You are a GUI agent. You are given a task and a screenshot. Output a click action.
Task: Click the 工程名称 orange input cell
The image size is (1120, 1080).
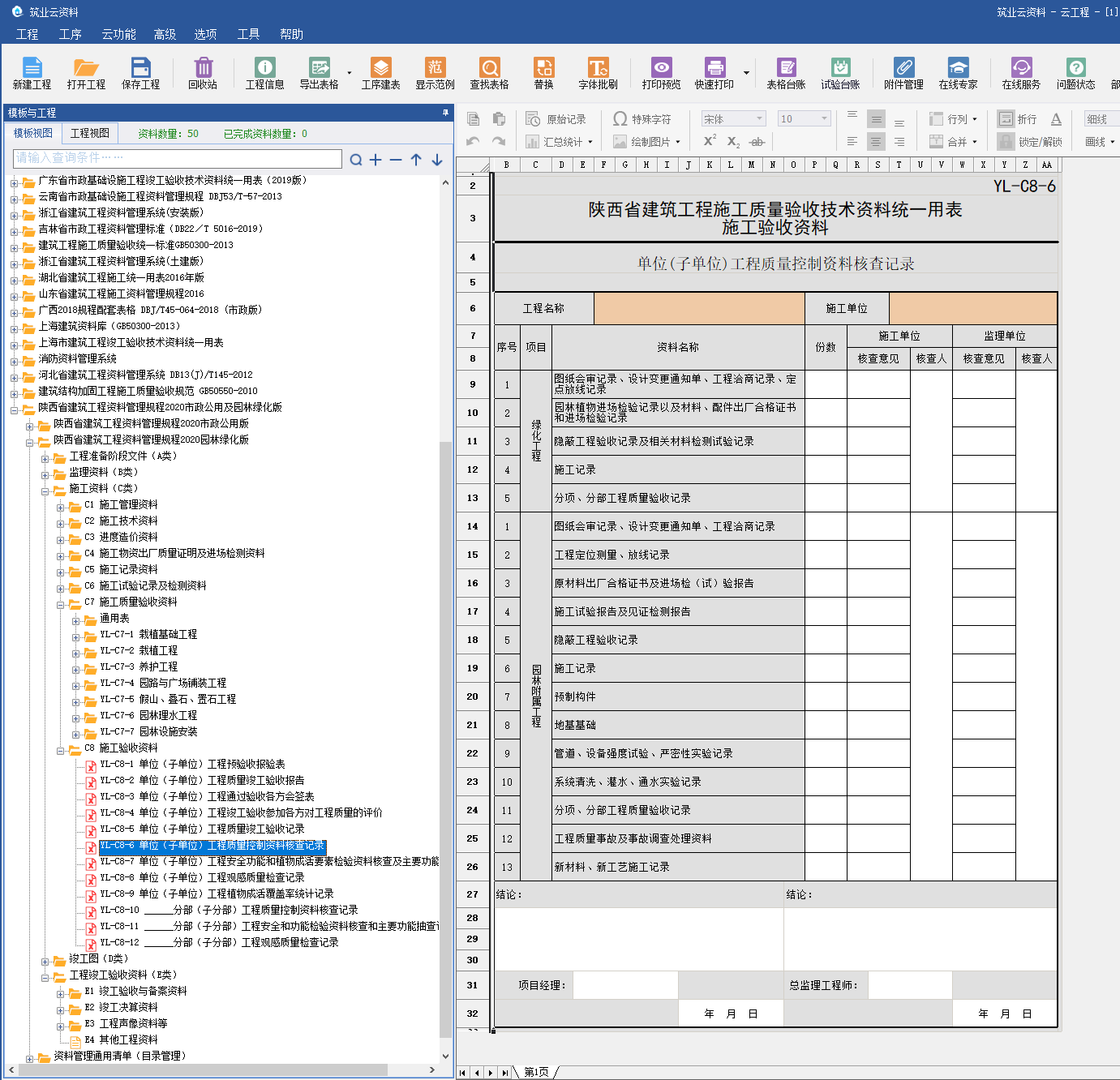699,308
